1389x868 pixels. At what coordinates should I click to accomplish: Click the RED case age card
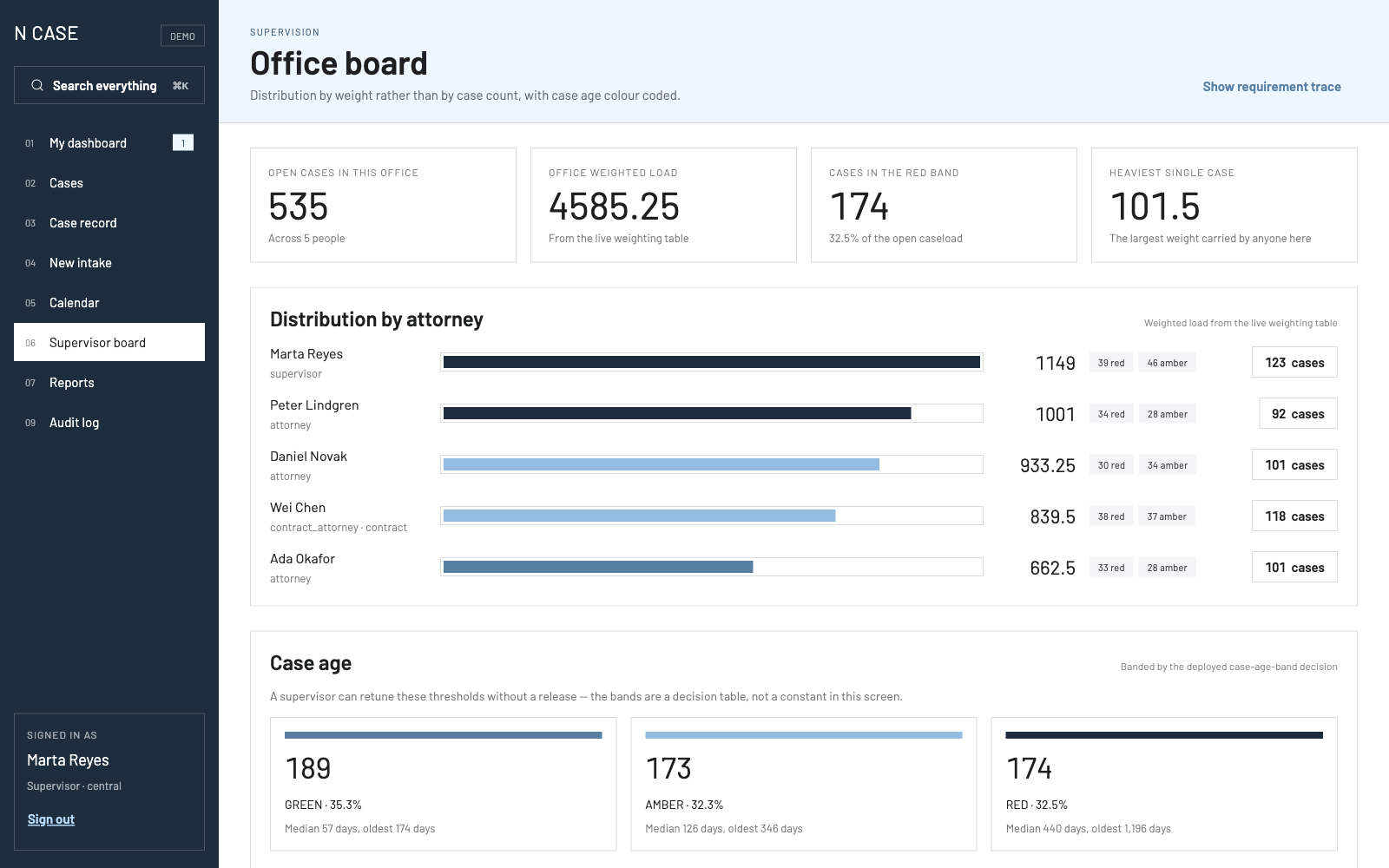tap(1164, 784)
